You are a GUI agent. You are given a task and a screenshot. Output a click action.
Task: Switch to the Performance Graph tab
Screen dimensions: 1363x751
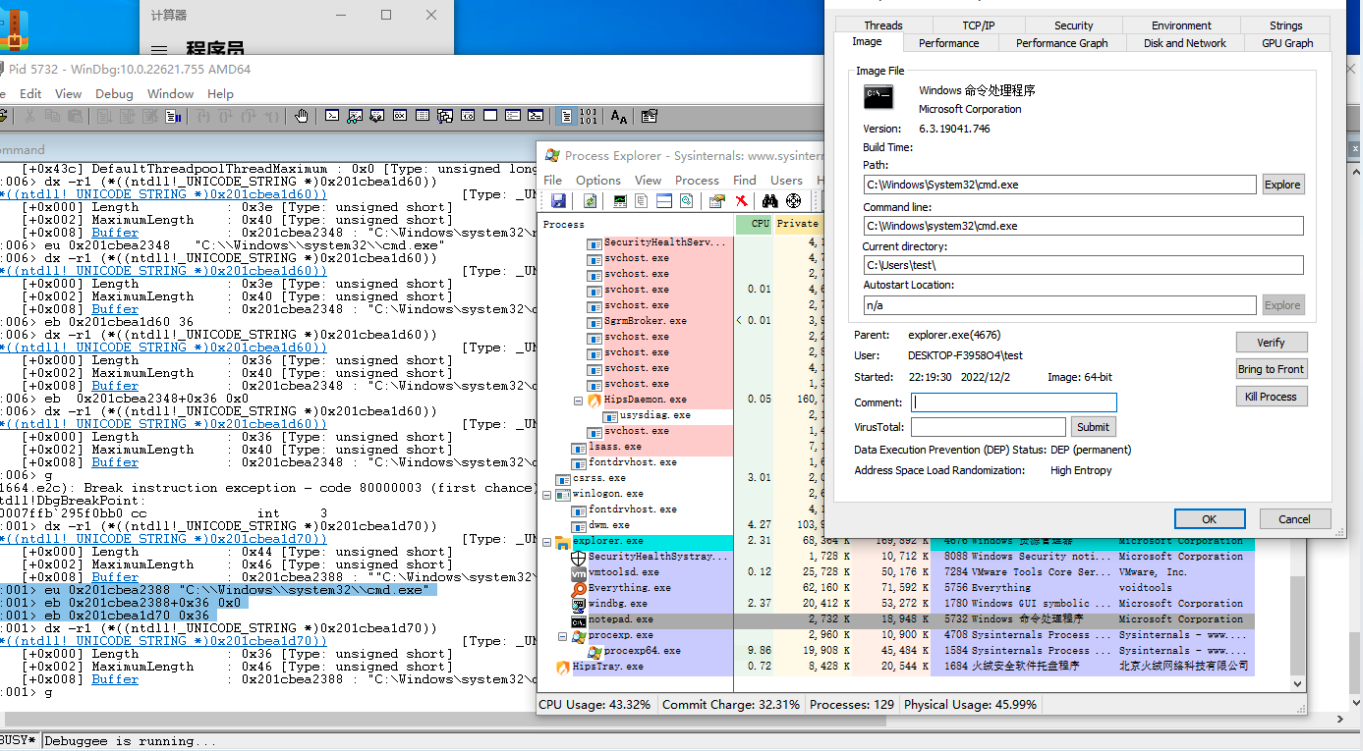(x=1062, y=43)
